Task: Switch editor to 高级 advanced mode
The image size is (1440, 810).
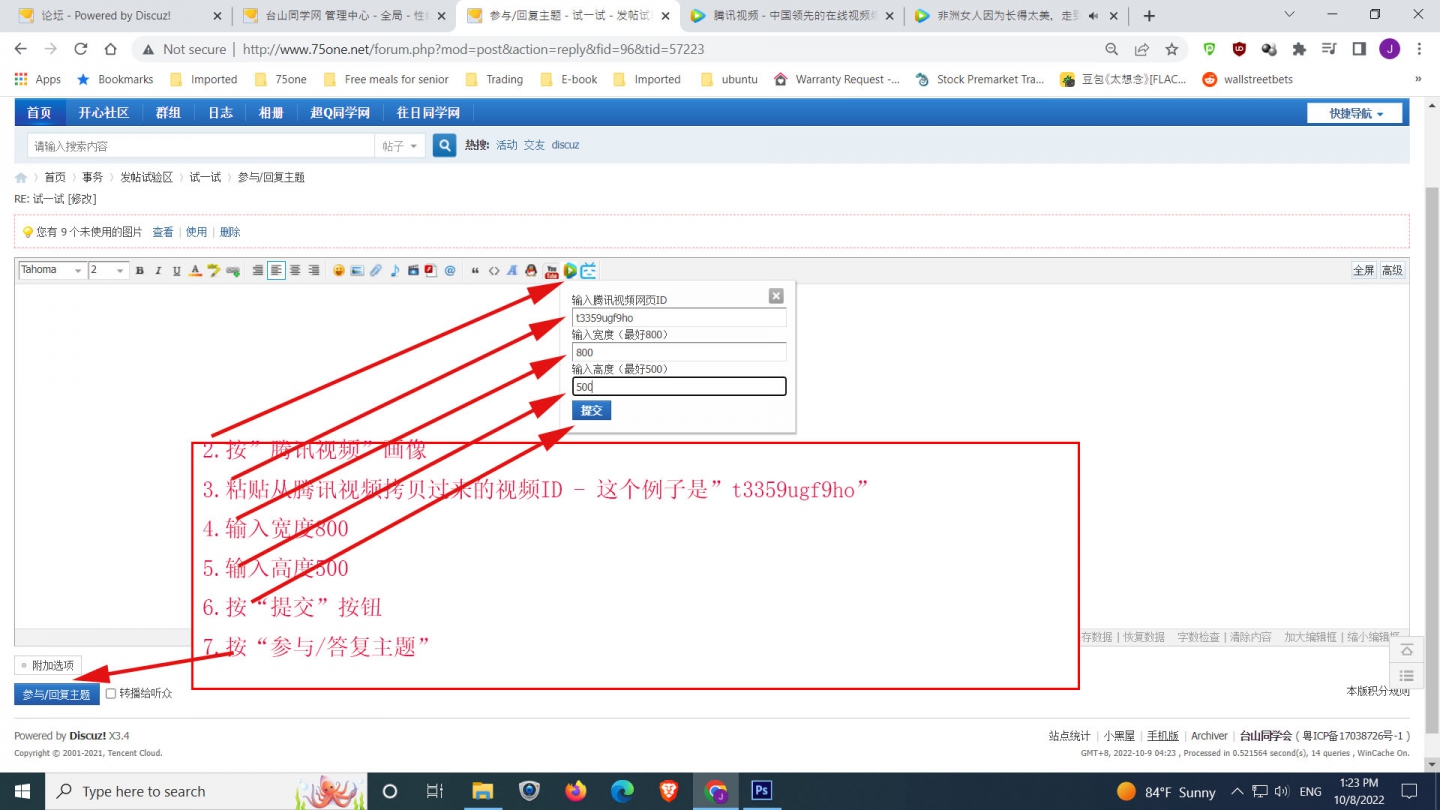Action: coord(1392,270)
